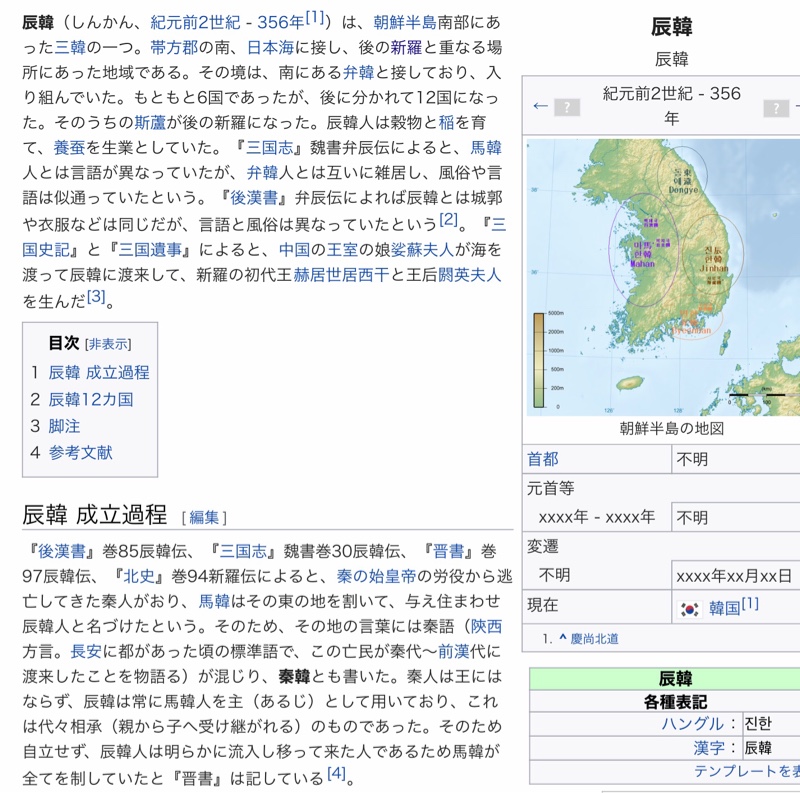Click the 不明 value beside 首都

tap(692, 460)
